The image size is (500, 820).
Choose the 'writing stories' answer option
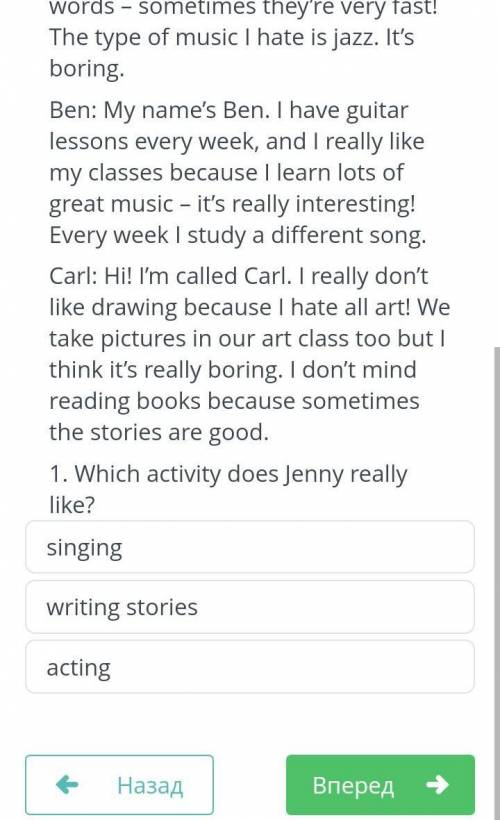pos(250,607)
